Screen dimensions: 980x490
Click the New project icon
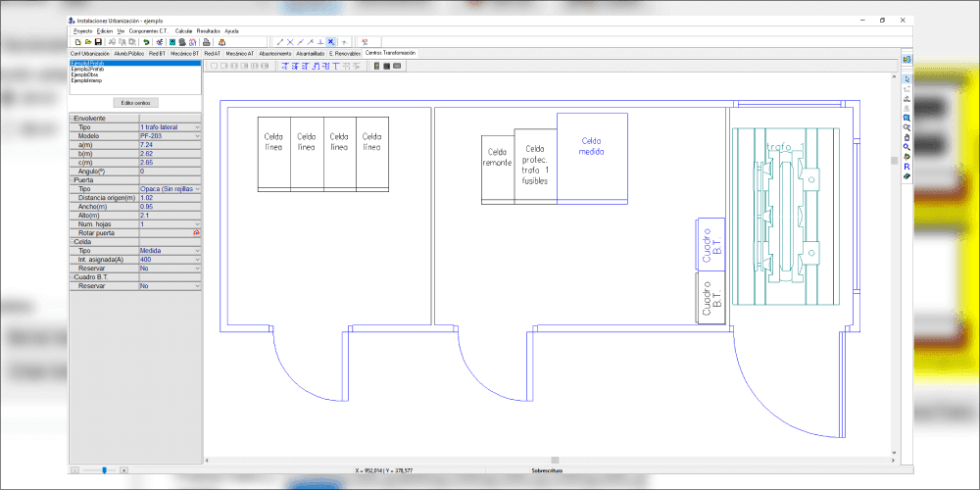[78, 42]
